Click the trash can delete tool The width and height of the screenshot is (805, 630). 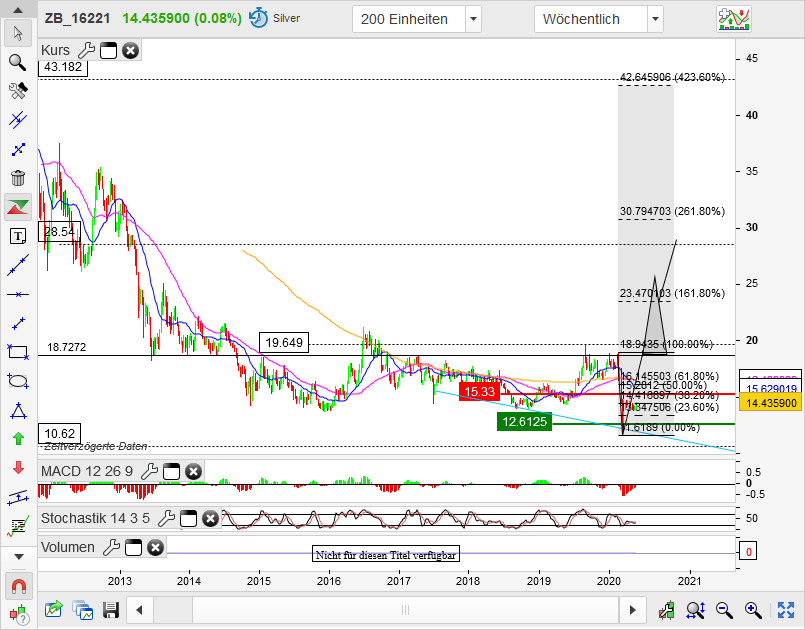[x=18, y=178]
